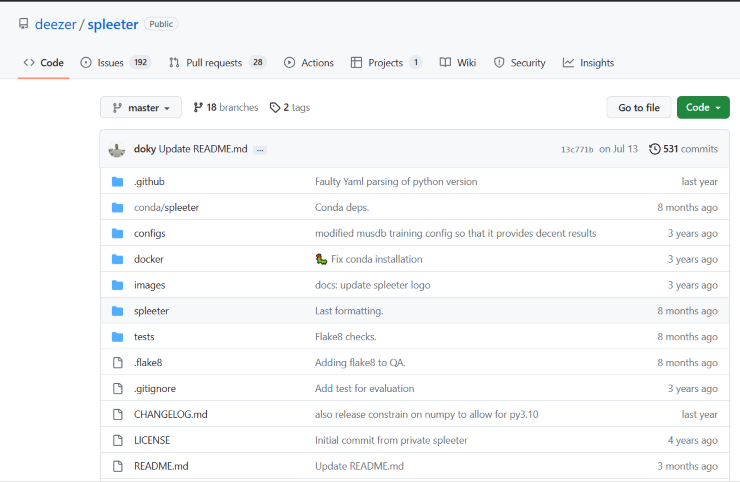Screen dimensions: 740x482
Task: Click the README.md file icon
Action: (117, 466)
